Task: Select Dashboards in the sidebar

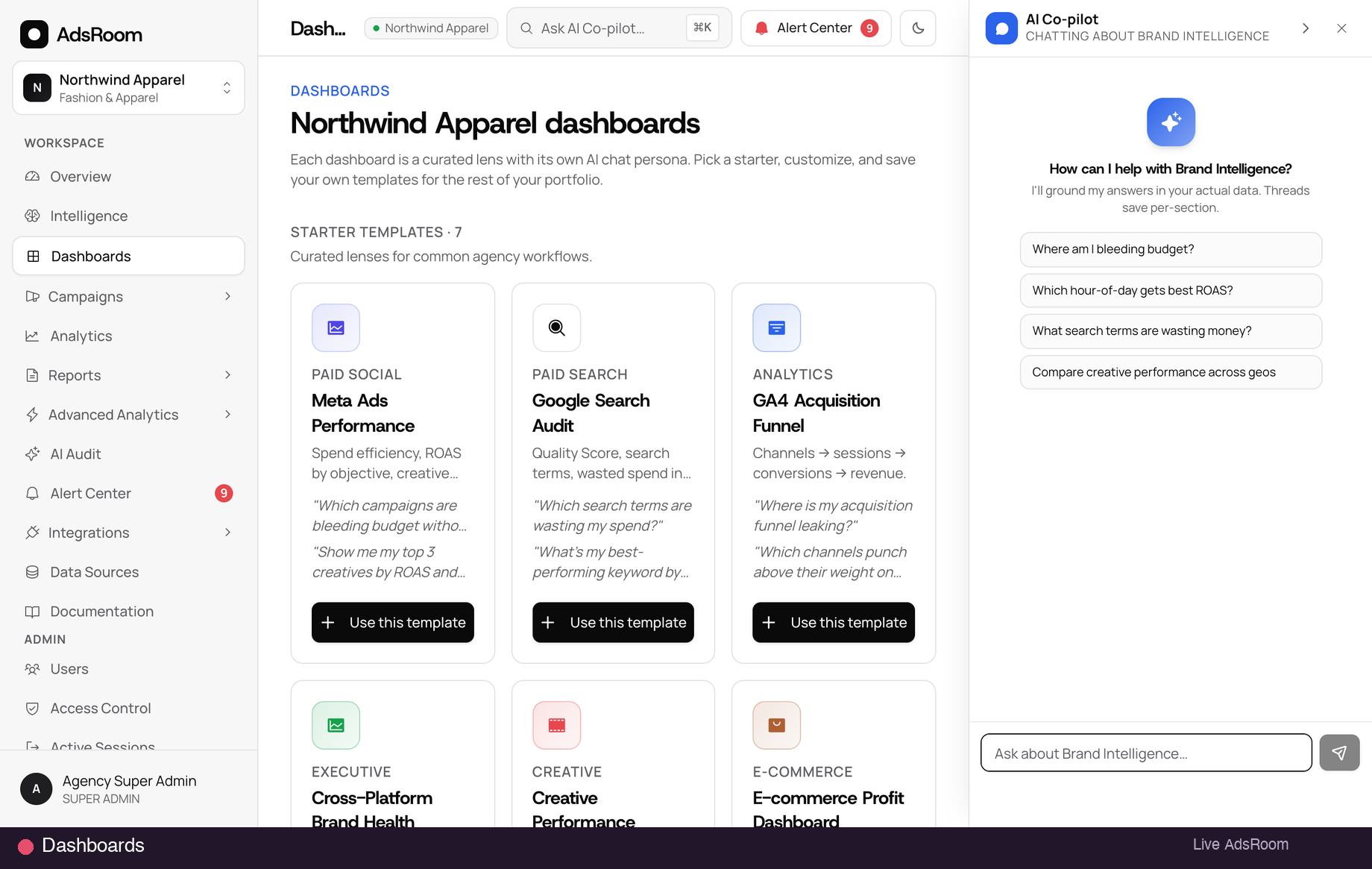Action: pyautogui.click(x=128, y=256)
